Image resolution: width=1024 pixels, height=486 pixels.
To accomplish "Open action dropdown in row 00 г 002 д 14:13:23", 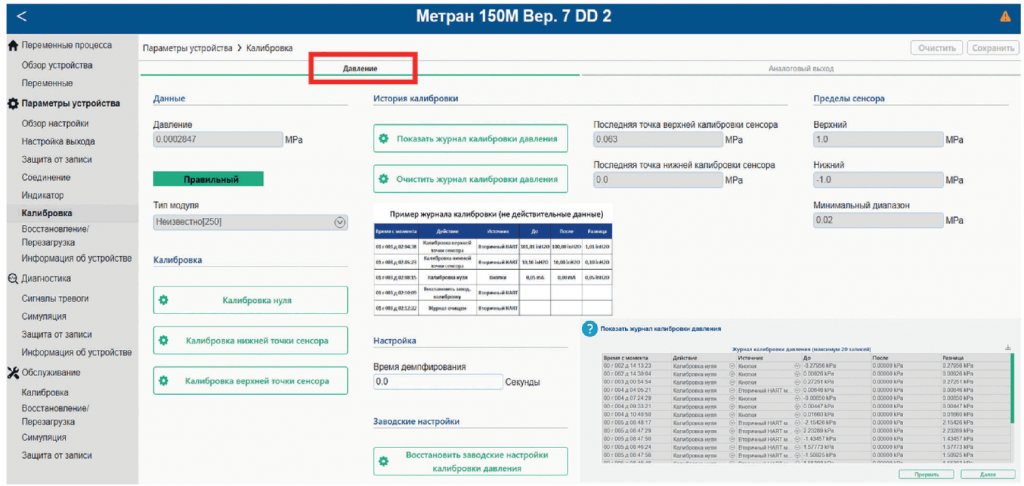I will [731, 366].
